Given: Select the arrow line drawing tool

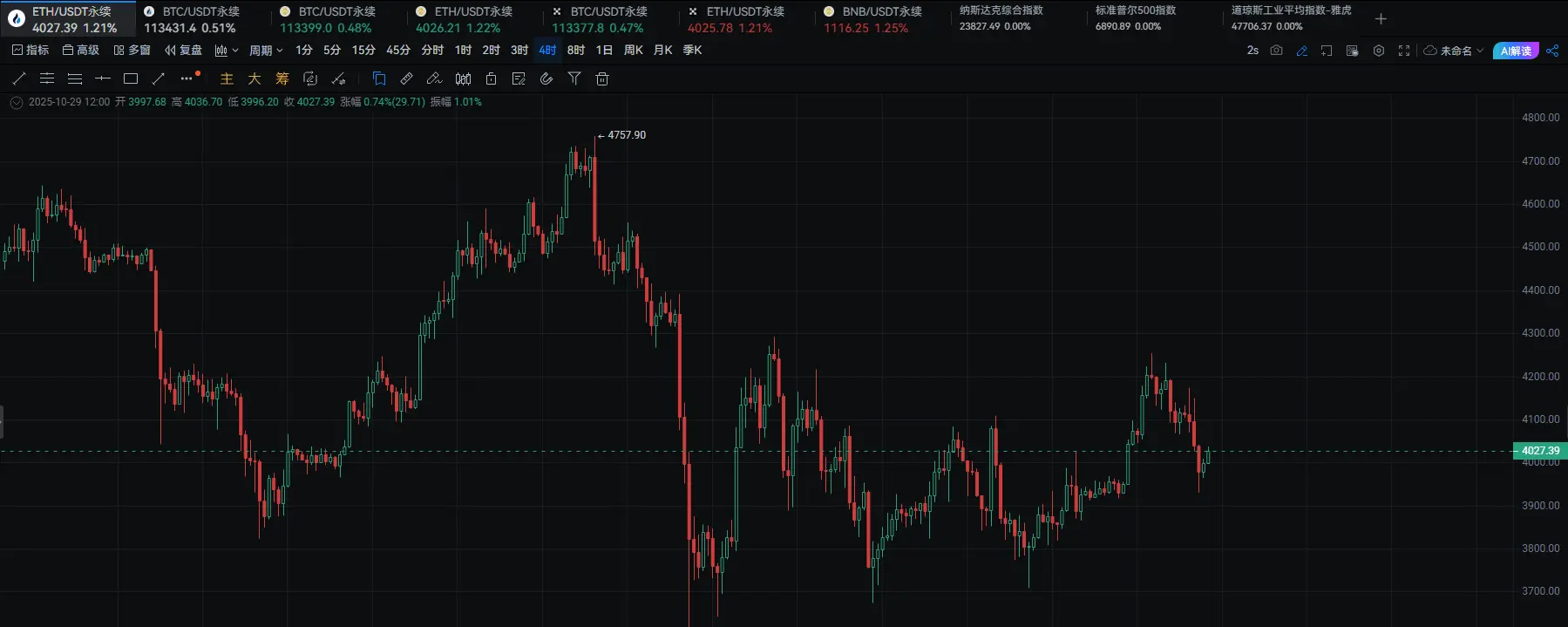Looking at the screenshot, I should point(159,78).
